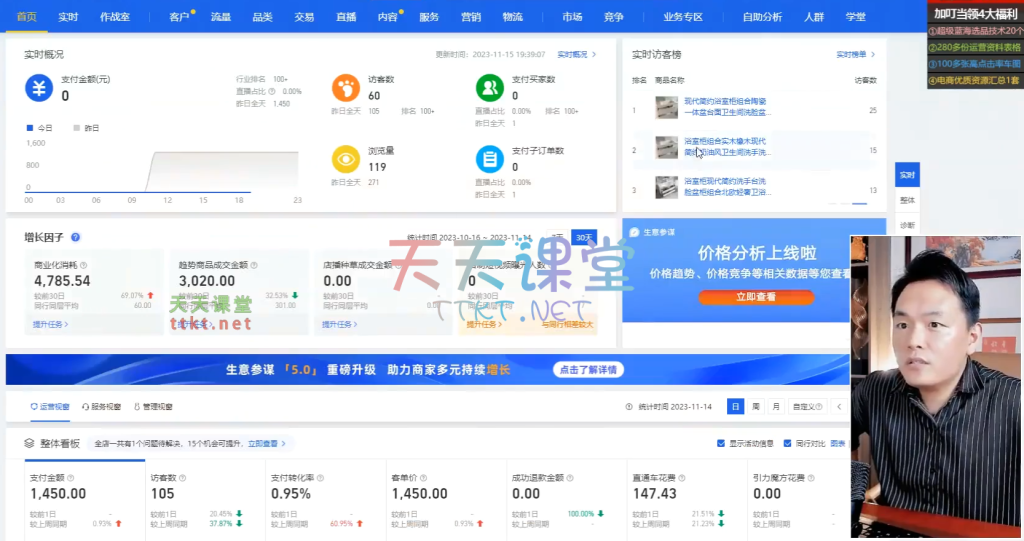Select the 30天 time range button

(583, 237)
